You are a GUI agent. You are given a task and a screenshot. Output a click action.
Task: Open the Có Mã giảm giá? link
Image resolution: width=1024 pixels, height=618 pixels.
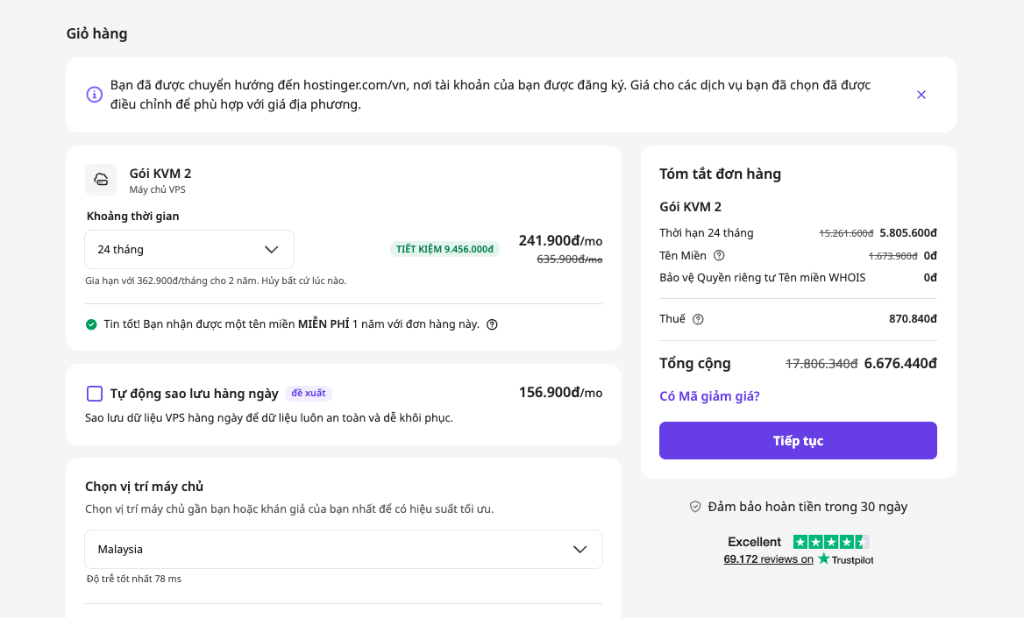[709, 396]
